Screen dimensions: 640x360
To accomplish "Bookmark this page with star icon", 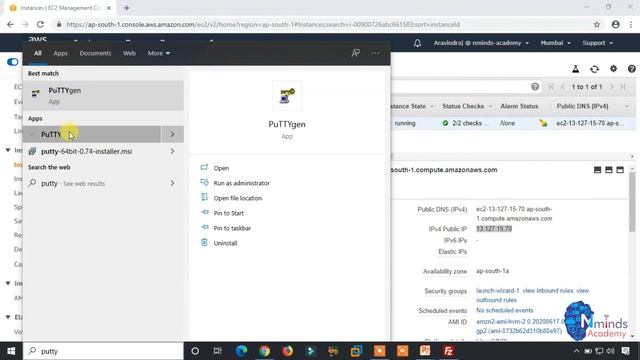I will 597,24.
